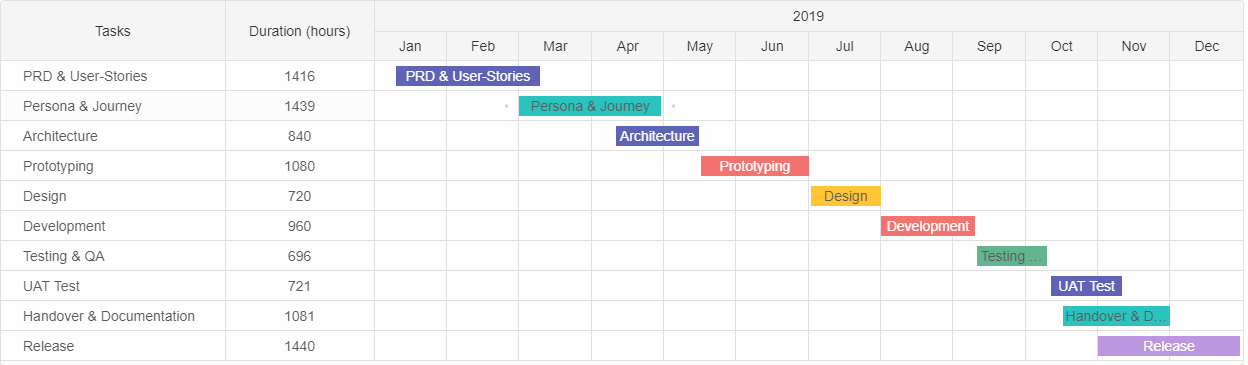This screenshot has height=365, width=1248.
Task: Click the Handover & D... teal bar
Action: 1116,316
